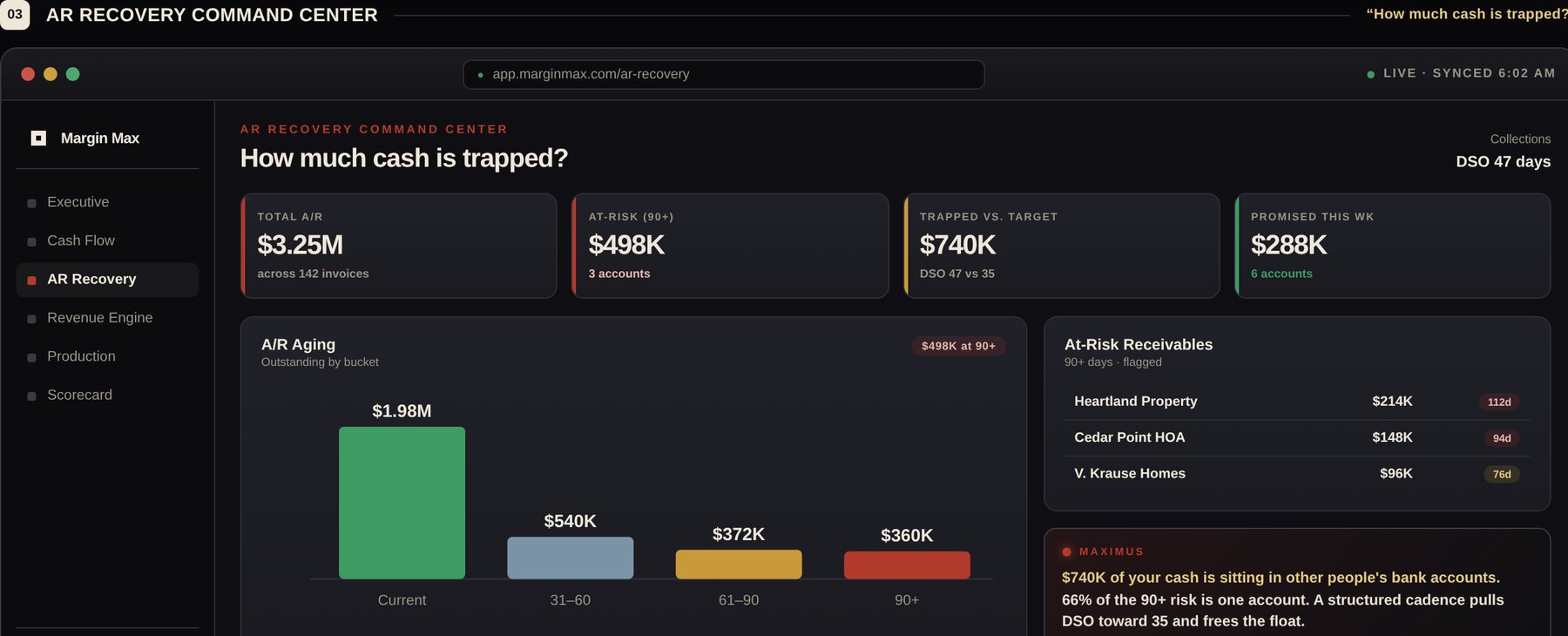Click the DSO 47 vs 35 text
Viewport: 1568px width, 636px height.
click(957, 274)
